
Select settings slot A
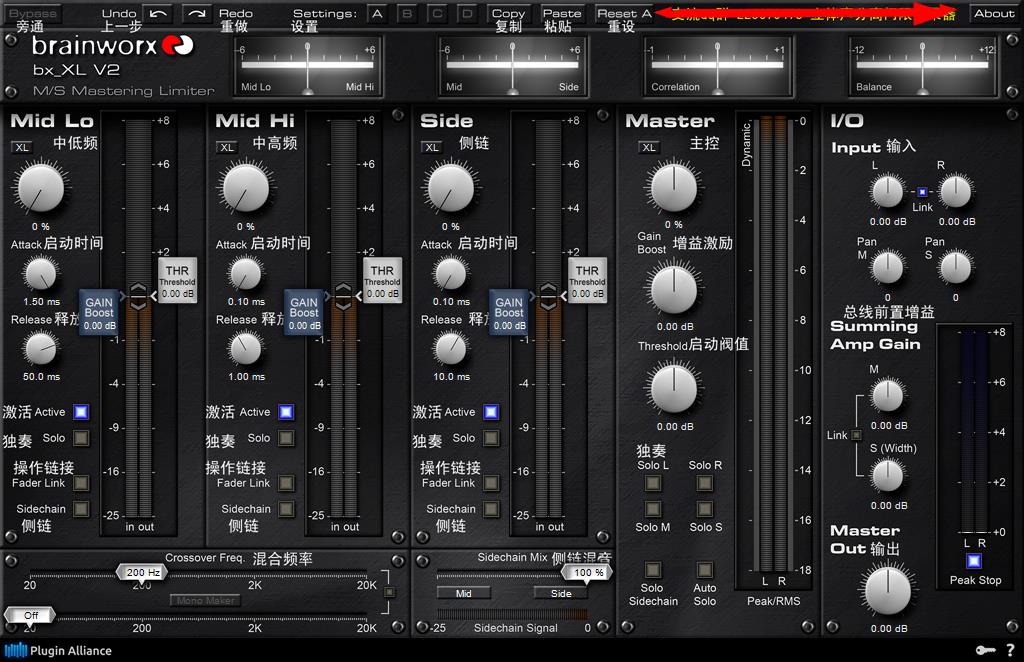click(x=377, y=14)
